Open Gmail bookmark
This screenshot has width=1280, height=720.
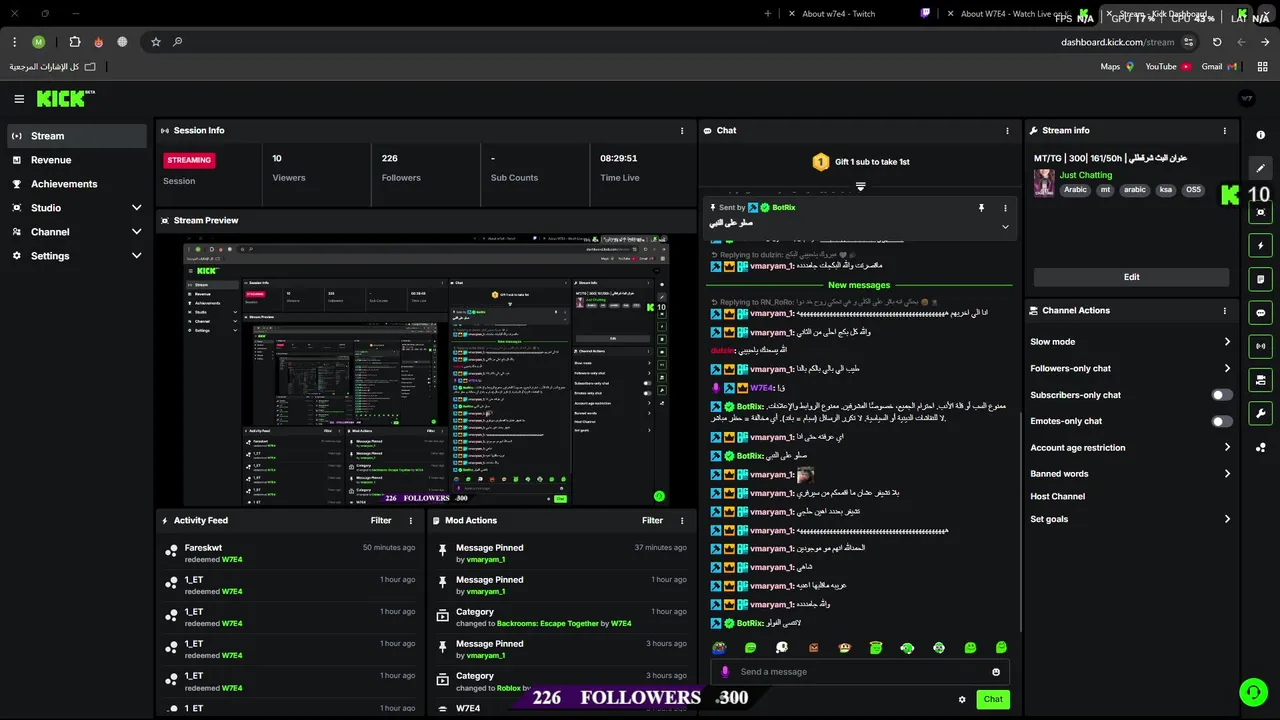(1220, 67)
